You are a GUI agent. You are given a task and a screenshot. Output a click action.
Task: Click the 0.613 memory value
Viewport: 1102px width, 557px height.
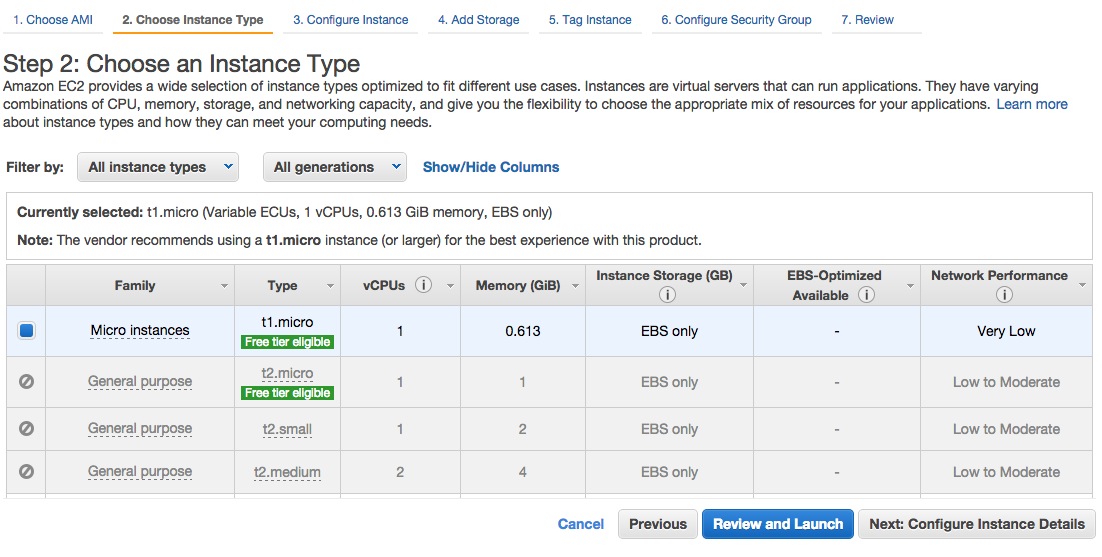pos(523,331)
